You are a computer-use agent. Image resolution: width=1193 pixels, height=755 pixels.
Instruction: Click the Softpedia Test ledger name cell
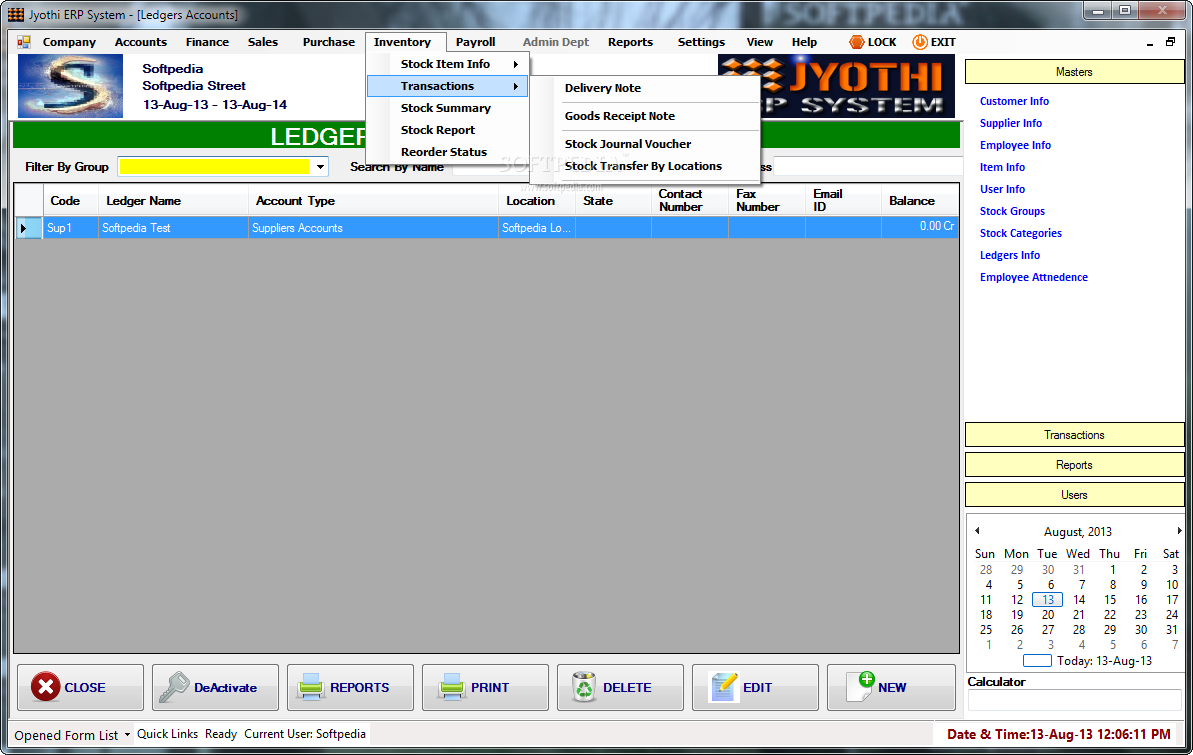pyautogui.click(x=173, y=228)
